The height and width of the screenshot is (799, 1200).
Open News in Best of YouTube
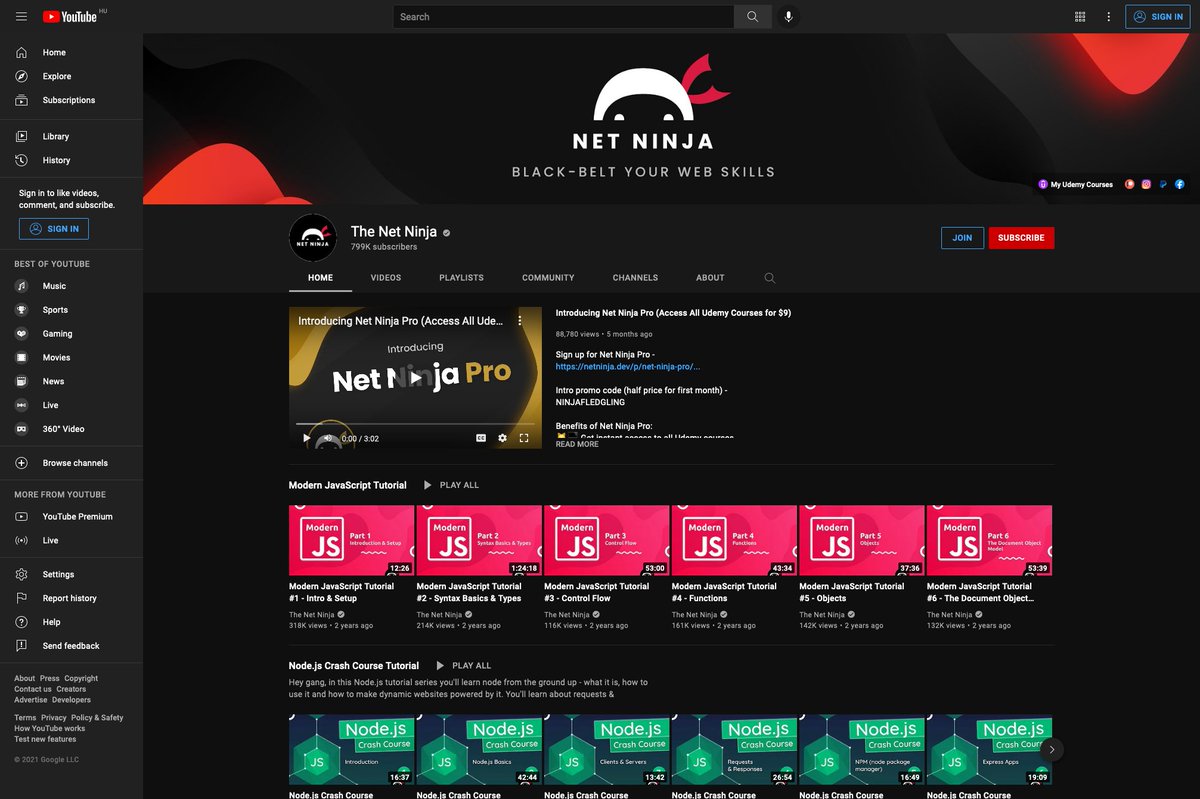coord(71,382)
